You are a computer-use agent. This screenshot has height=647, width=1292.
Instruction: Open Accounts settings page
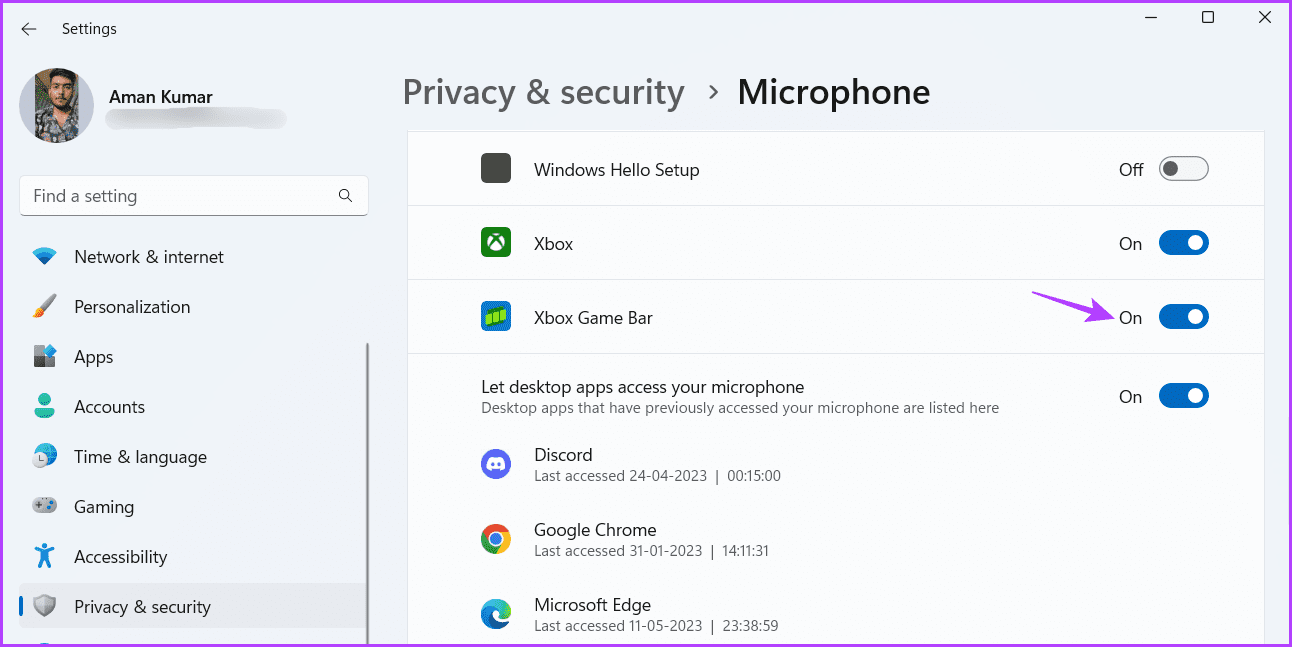point(193,407)
